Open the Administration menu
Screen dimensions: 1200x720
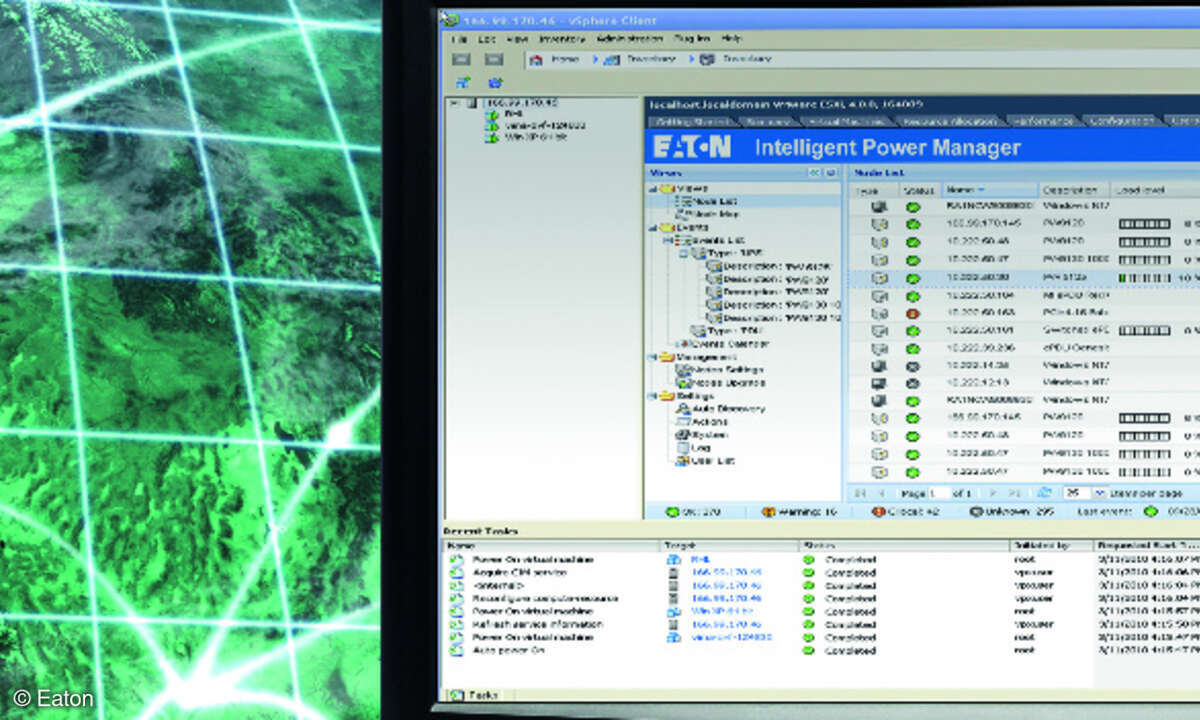[629, 38]
